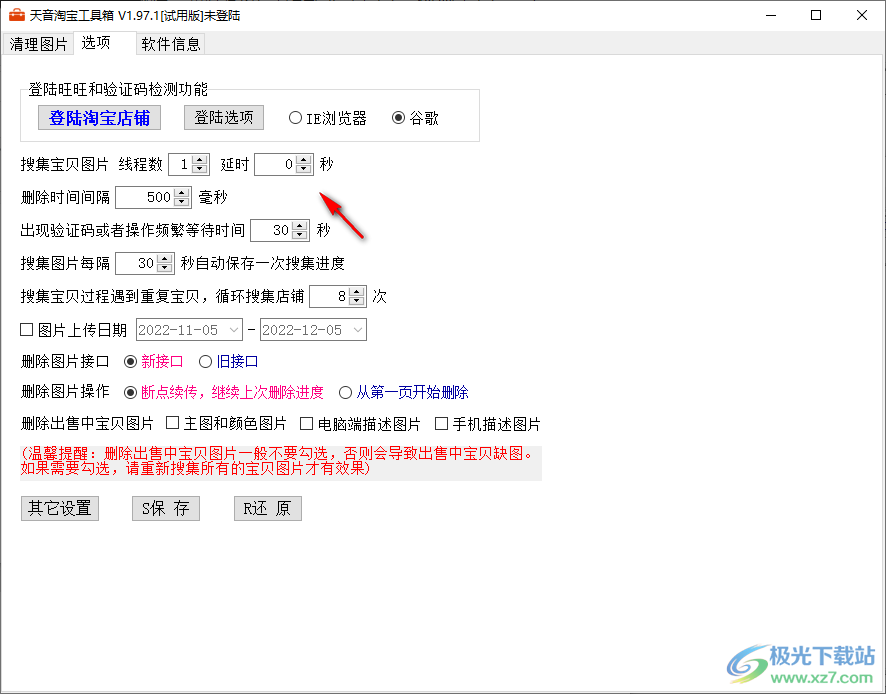Click the red 温馨提醒 warning text
The height and width of the screenshot is (694, 886).
(x=280, y=461)
